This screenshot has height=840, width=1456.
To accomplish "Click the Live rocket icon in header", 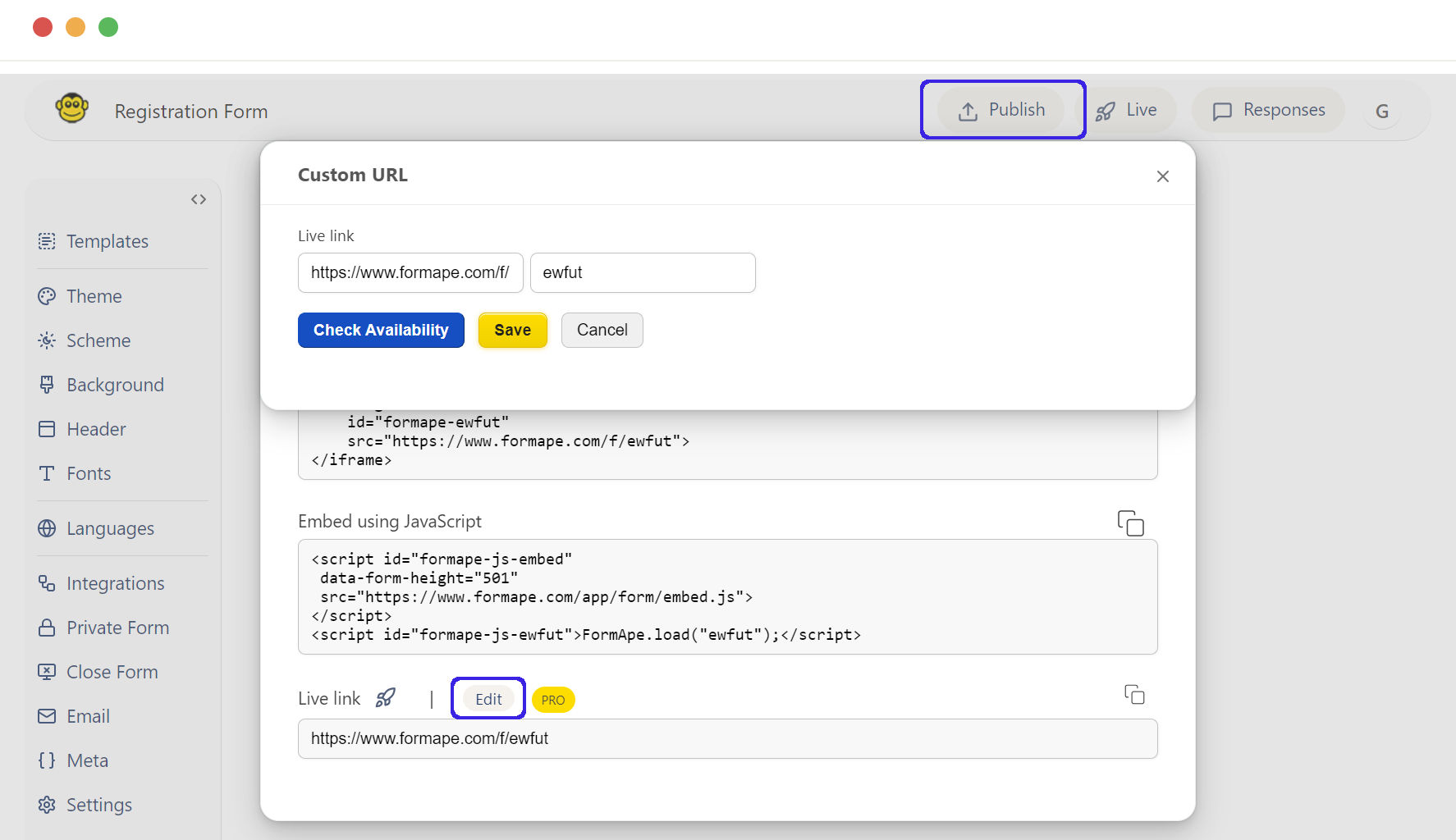I will [1105, 112].
